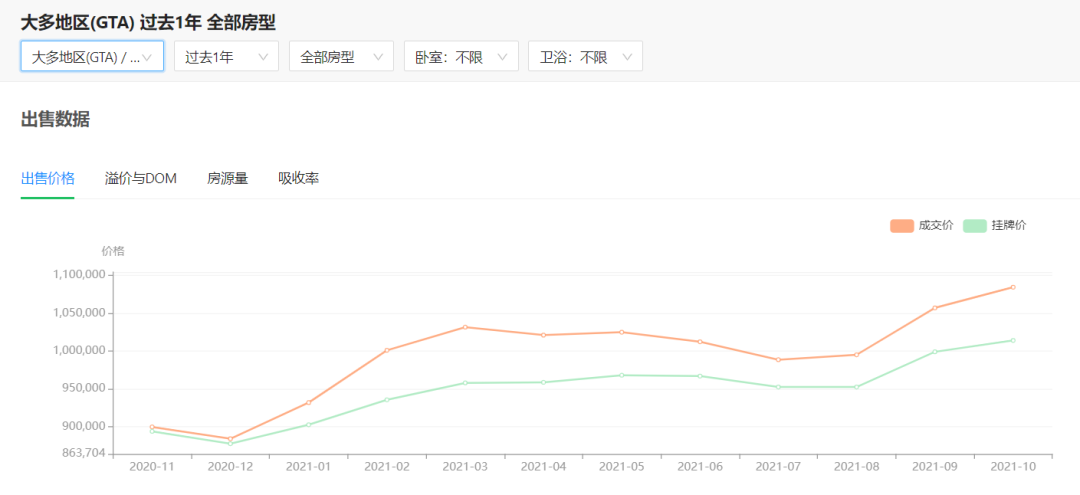Click the 2021-06 x-axis label
The width and height of the screenshot is (1080, 495).
pos(700,466)
